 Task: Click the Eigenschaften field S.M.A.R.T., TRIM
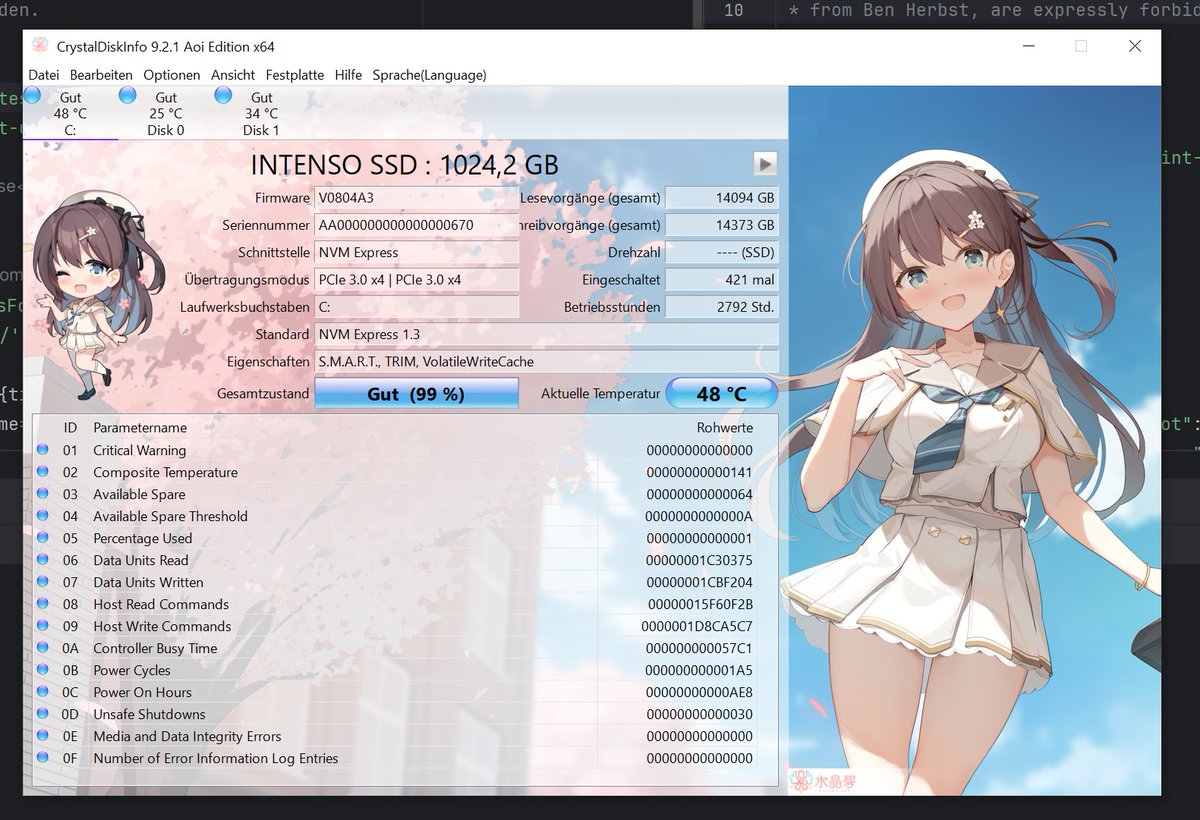point(546,361)
